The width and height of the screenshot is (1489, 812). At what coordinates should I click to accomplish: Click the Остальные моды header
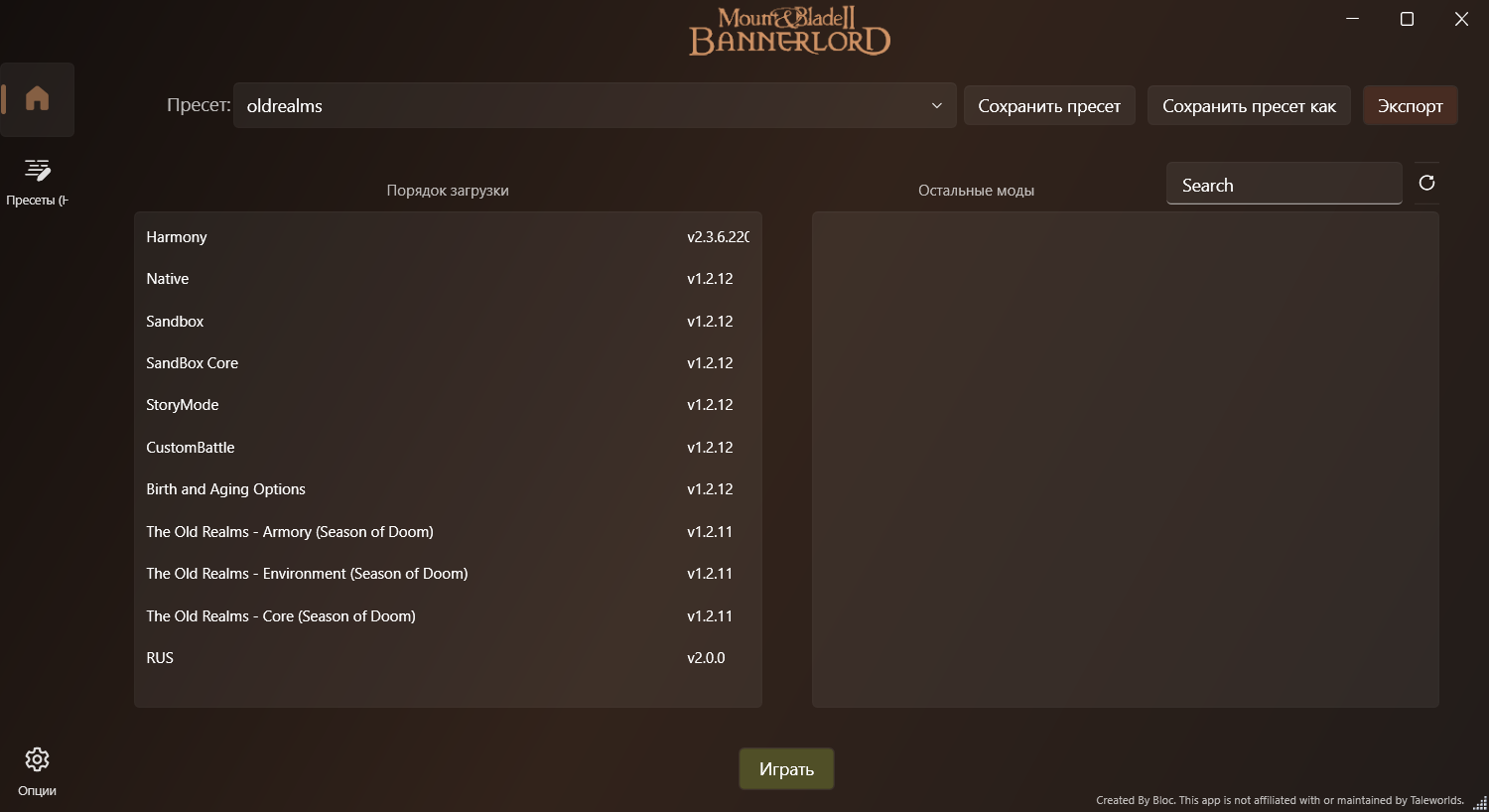click(x=976, y=191)
